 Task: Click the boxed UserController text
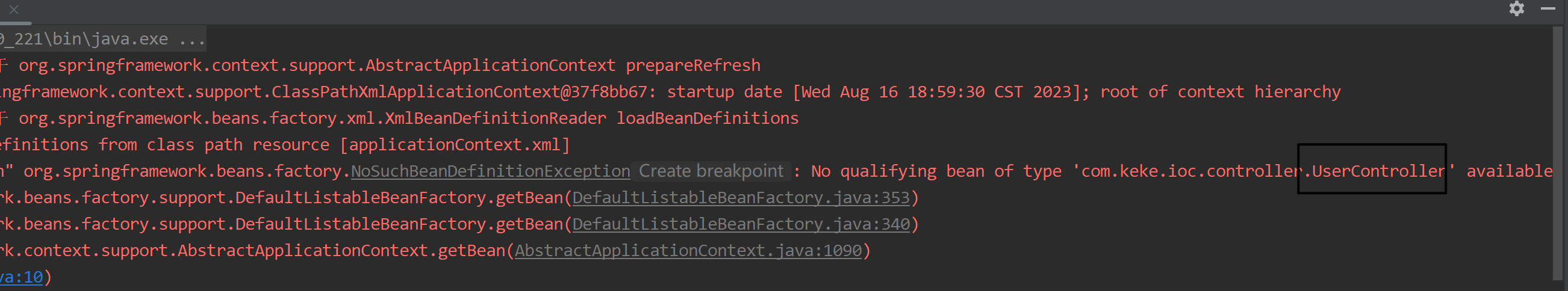[x=1378, y=171]
